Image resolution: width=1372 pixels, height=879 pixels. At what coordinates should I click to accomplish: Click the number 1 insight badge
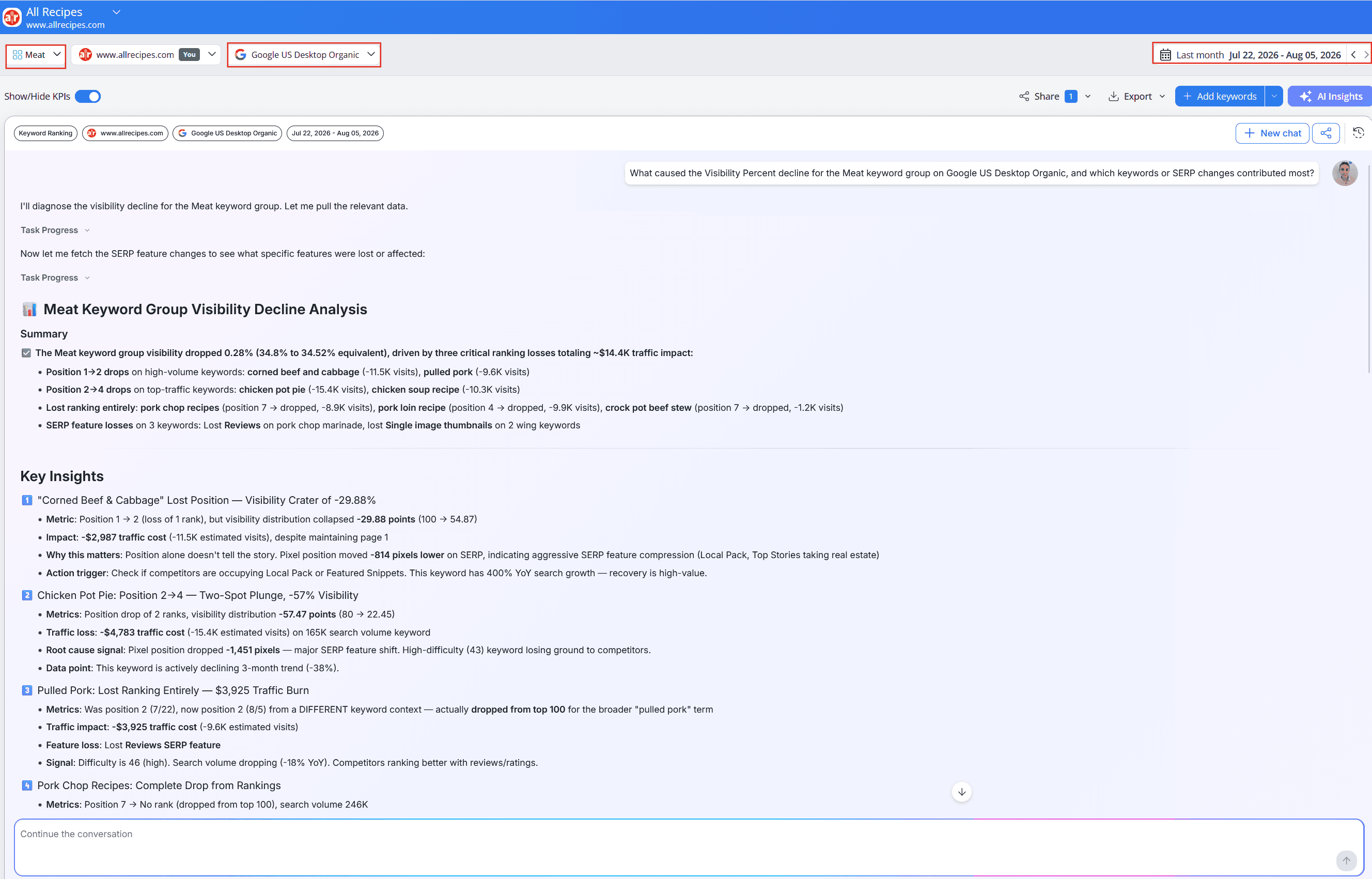27,500
